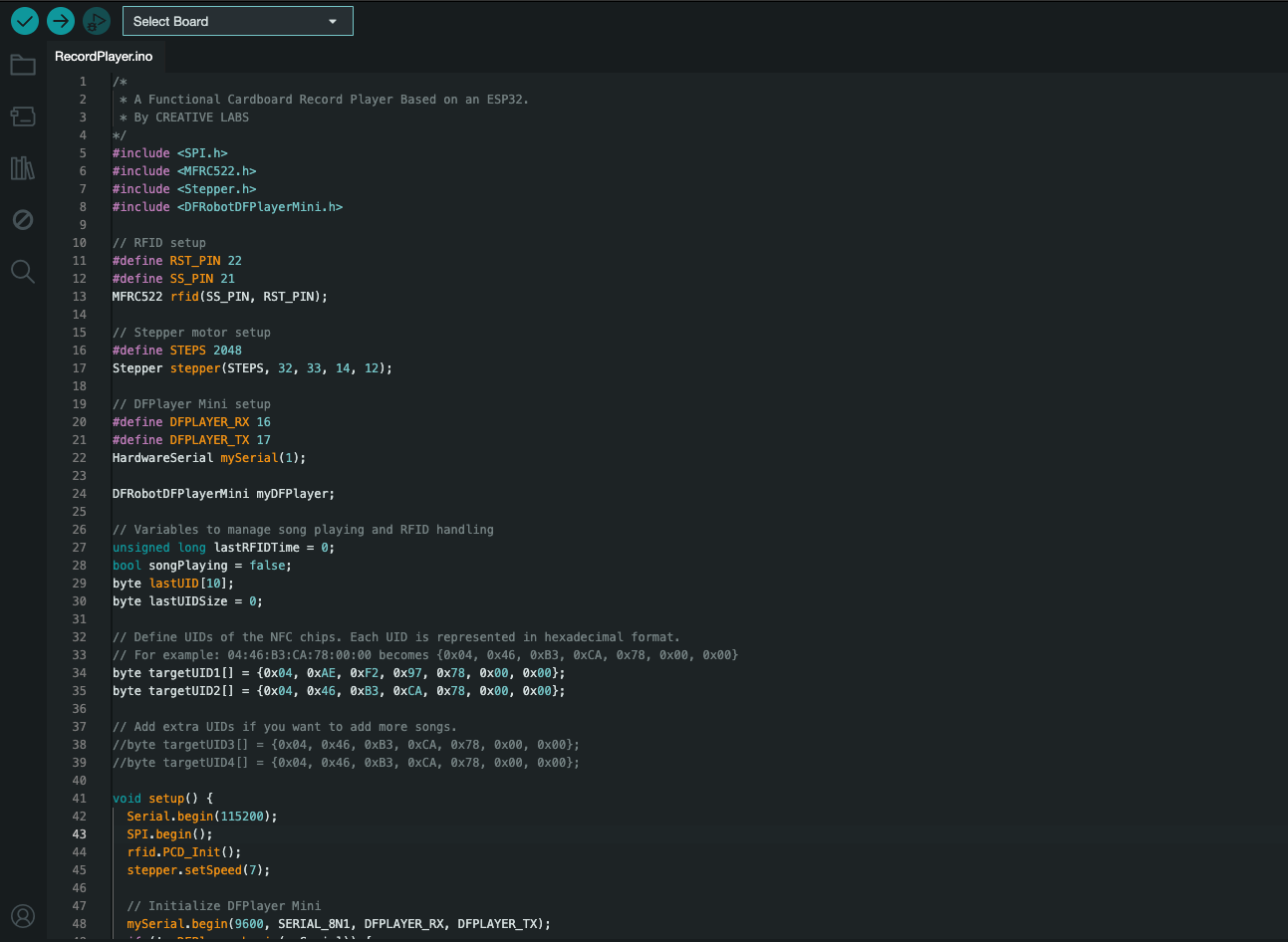The width and height of the screenshot is (1288, 942).
Task: Click the 'mySerial.begin(9600...' line
Action: tap(339, 924)
